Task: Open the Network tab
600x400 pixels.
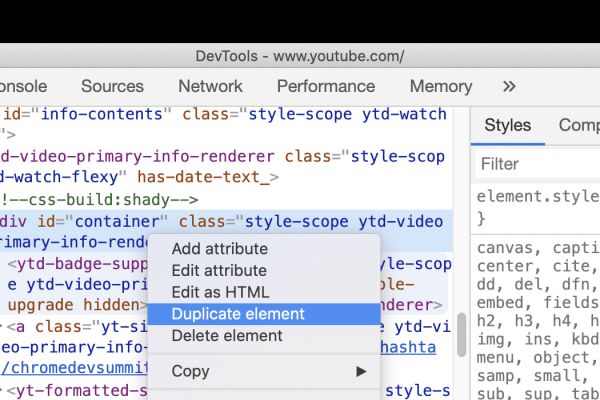Action: click(210, 86)
